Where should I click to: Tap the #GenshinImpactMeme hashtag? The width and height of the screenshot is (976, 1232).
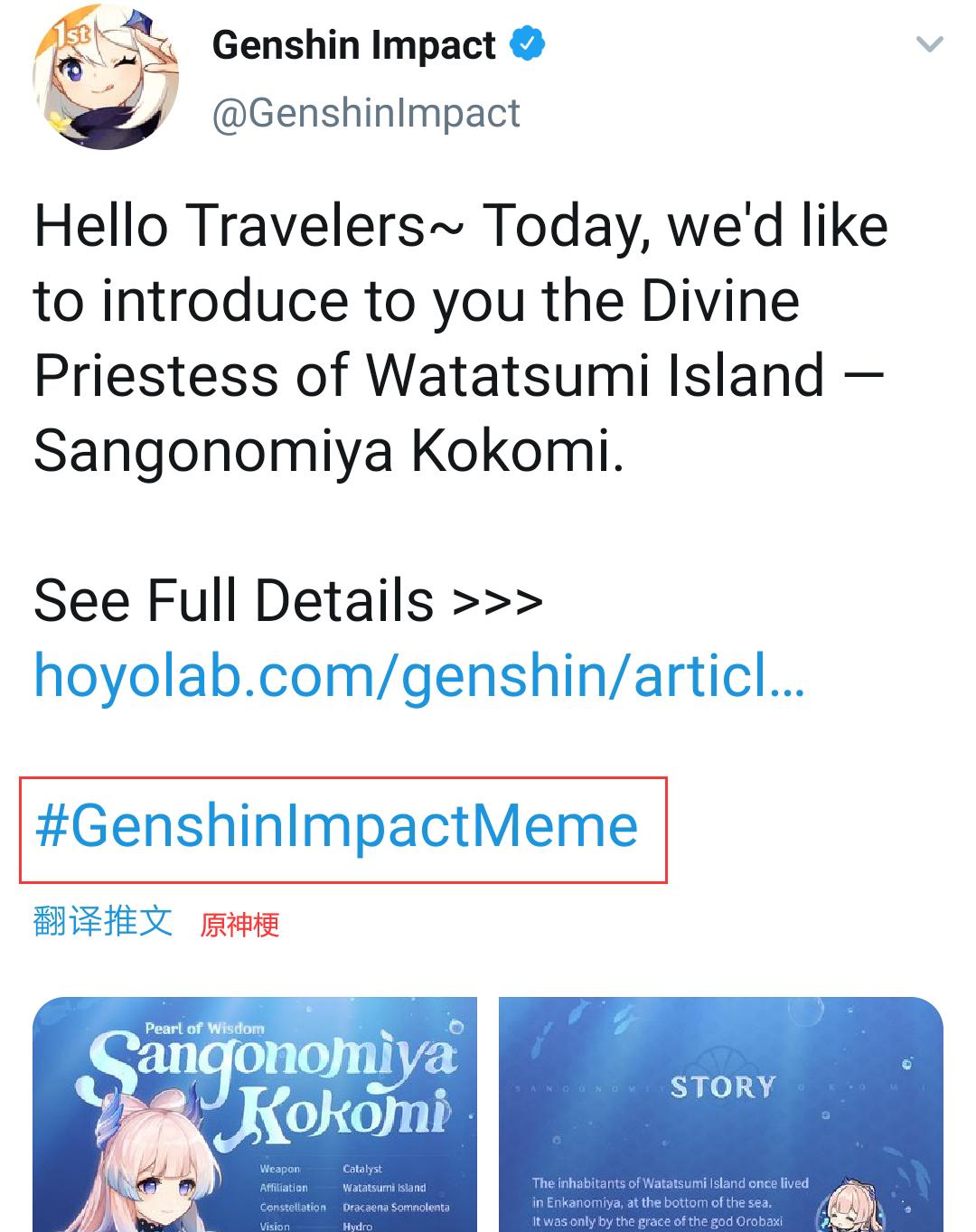point(336,826)
